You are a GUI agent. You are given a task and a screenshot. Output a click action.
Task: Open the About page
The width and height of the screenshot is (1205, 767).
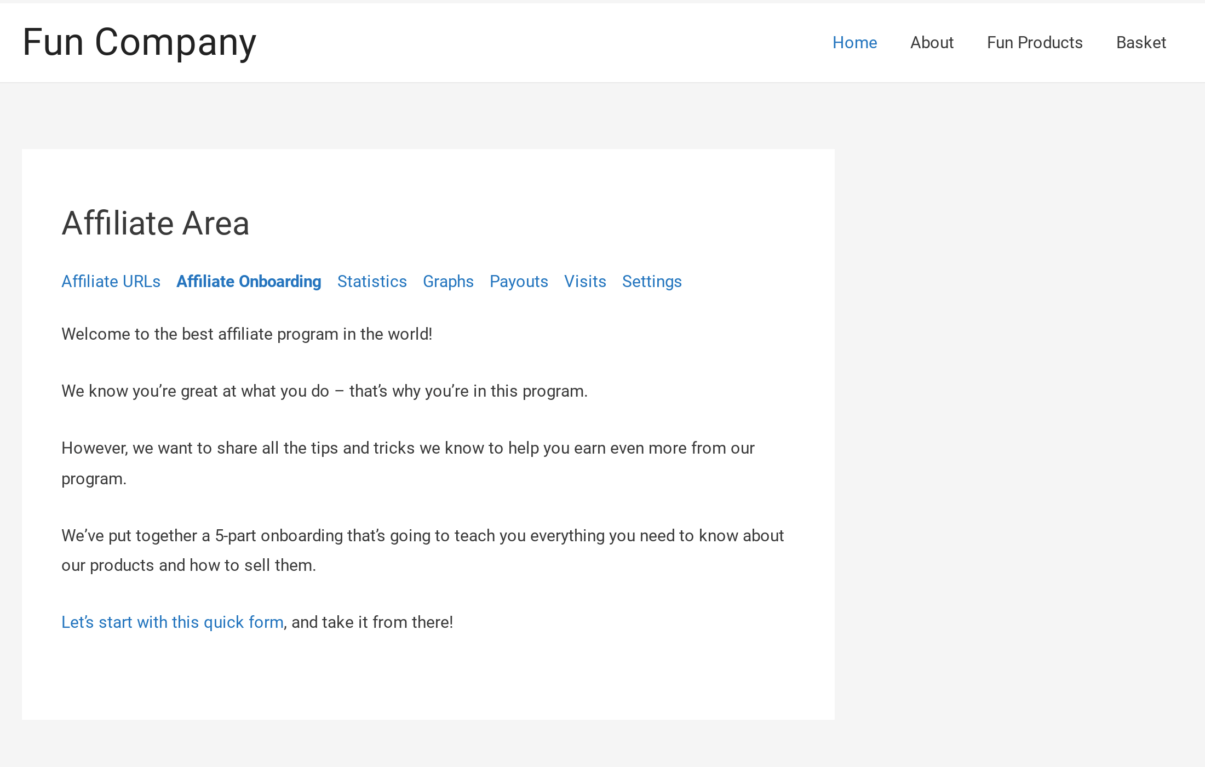pos(931,42)
